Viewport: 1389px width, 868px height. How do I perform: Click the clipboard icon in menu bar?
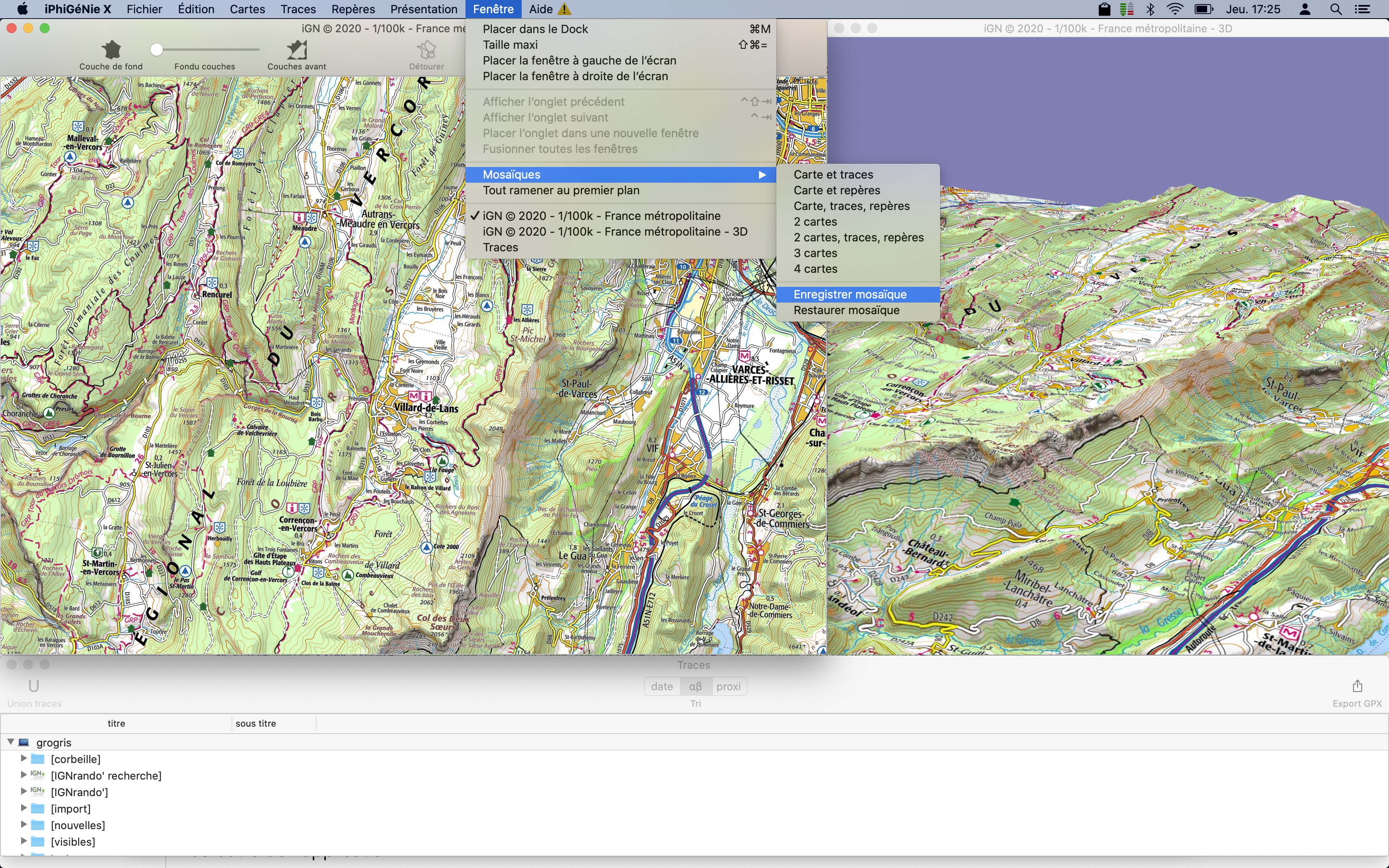(x=1104, y=9)
